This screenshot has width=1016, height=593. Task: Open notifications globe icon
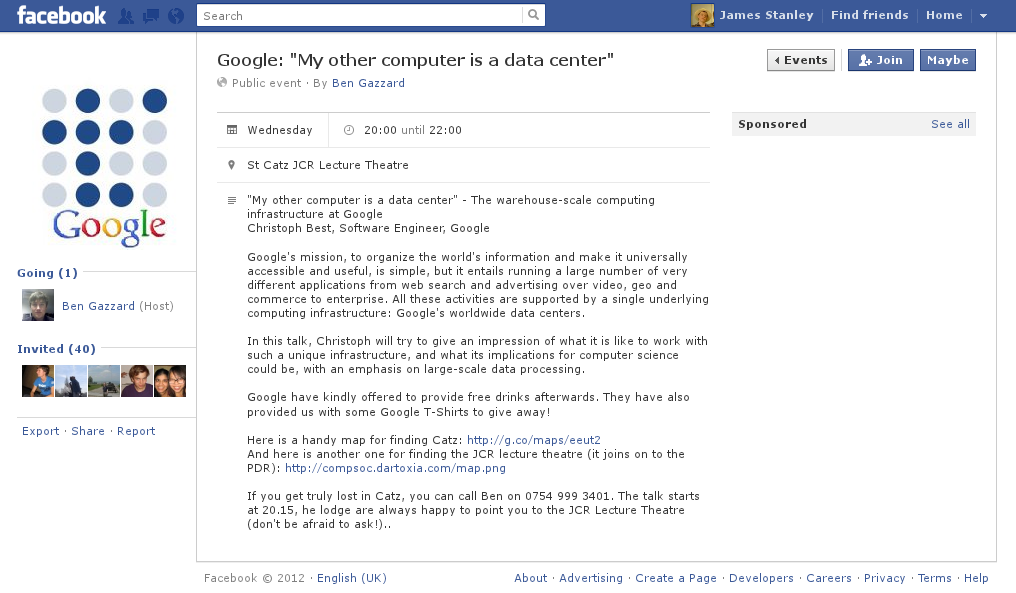point(176,16)
